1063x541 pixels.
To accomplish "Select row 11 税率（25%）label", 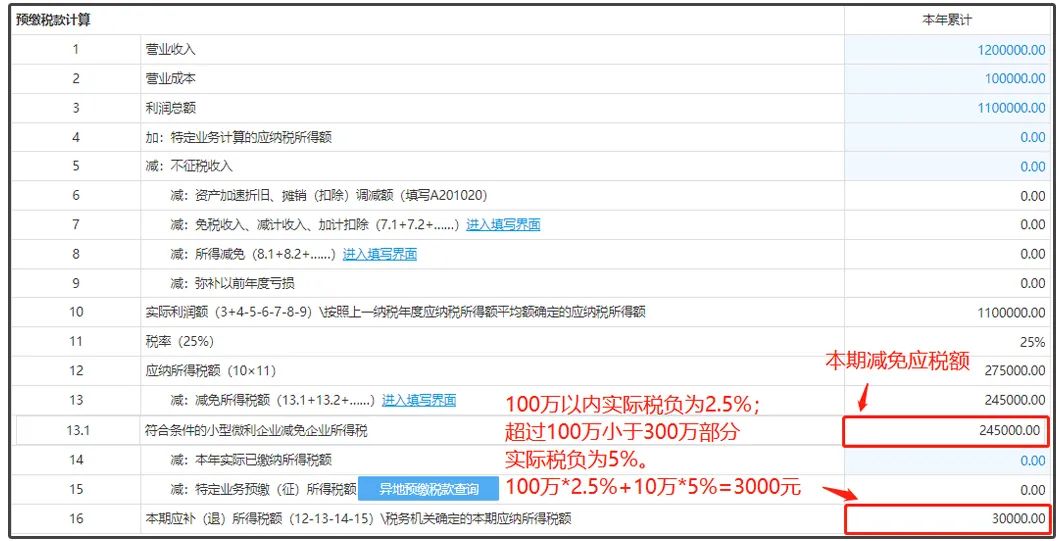I will (x=180, y=341).
